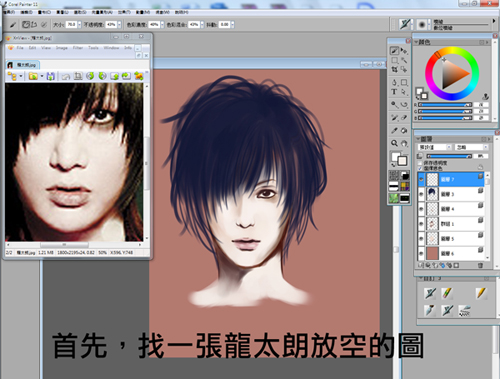Screen dimensions: 500x379
Task: Open the Tools menu in XnView
Action: (x=93, y=48)
